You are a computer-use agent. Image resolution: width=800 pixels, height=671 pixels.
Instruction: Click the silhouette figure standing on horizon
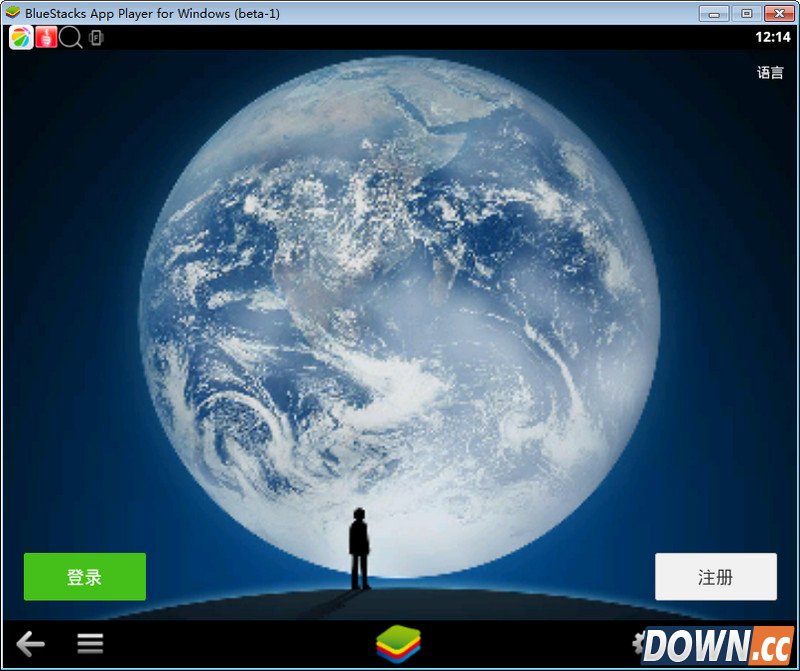pyautogui.click(x=359, y=547)
